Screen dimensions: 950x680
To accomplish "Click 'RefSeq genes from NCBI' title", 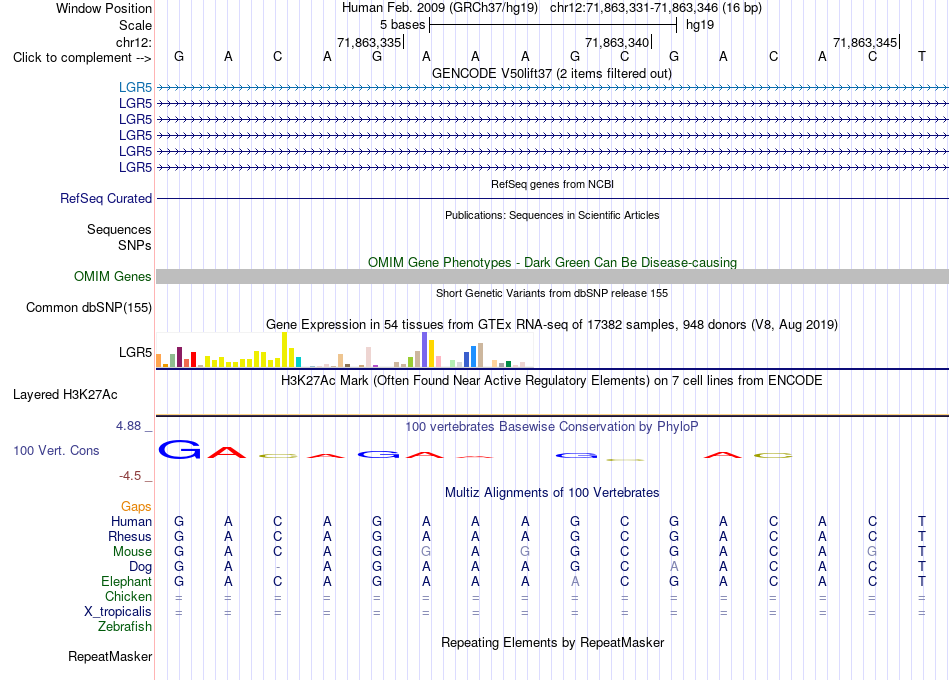I will click(552, 184).
